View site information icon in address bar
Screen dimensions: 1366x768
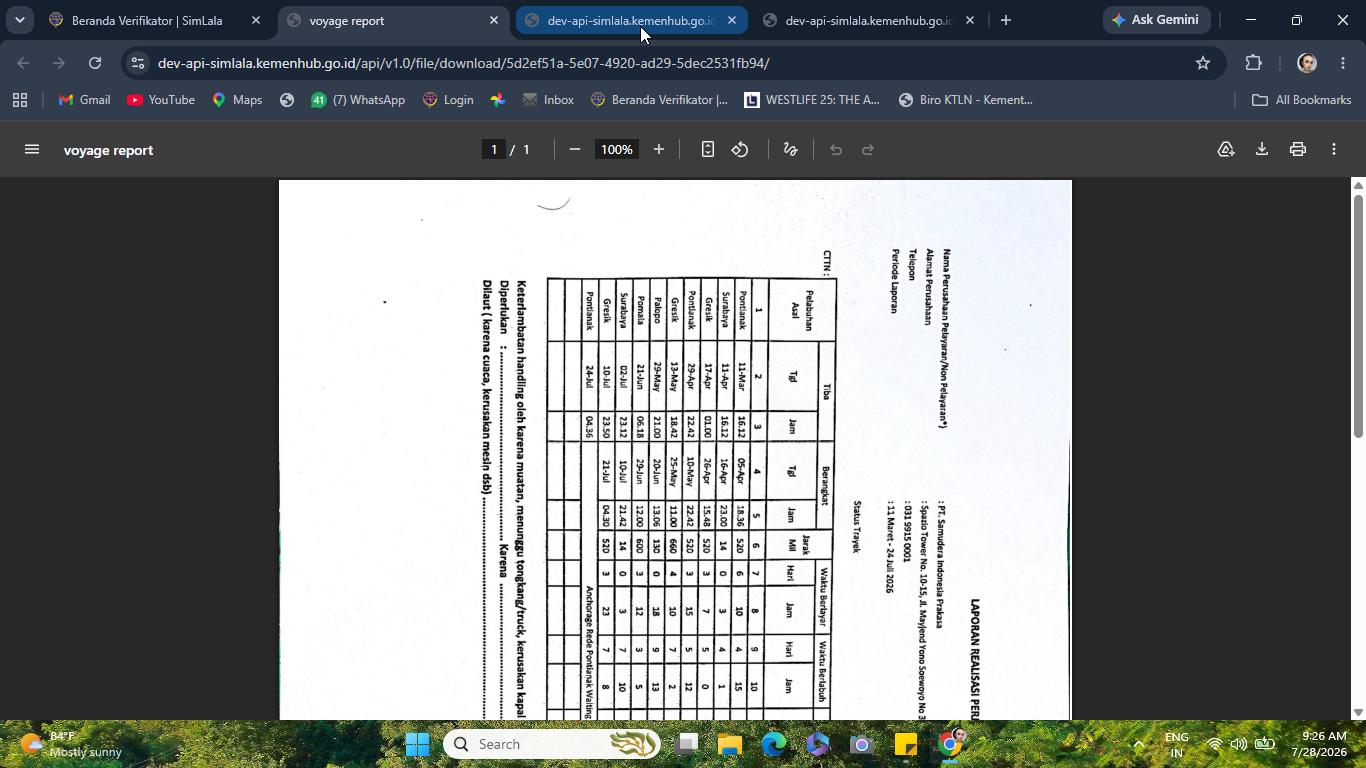click(x=138, y=63)
